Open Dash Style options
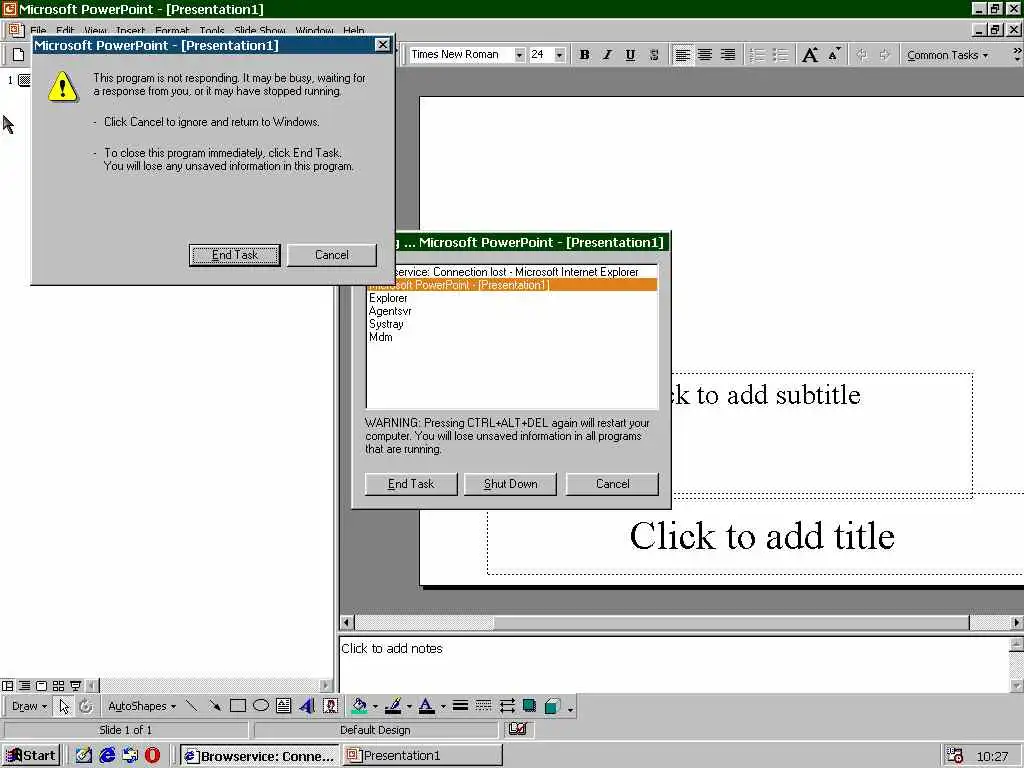The height and width of the screenshot is (768, 1024). pos(483,706)
